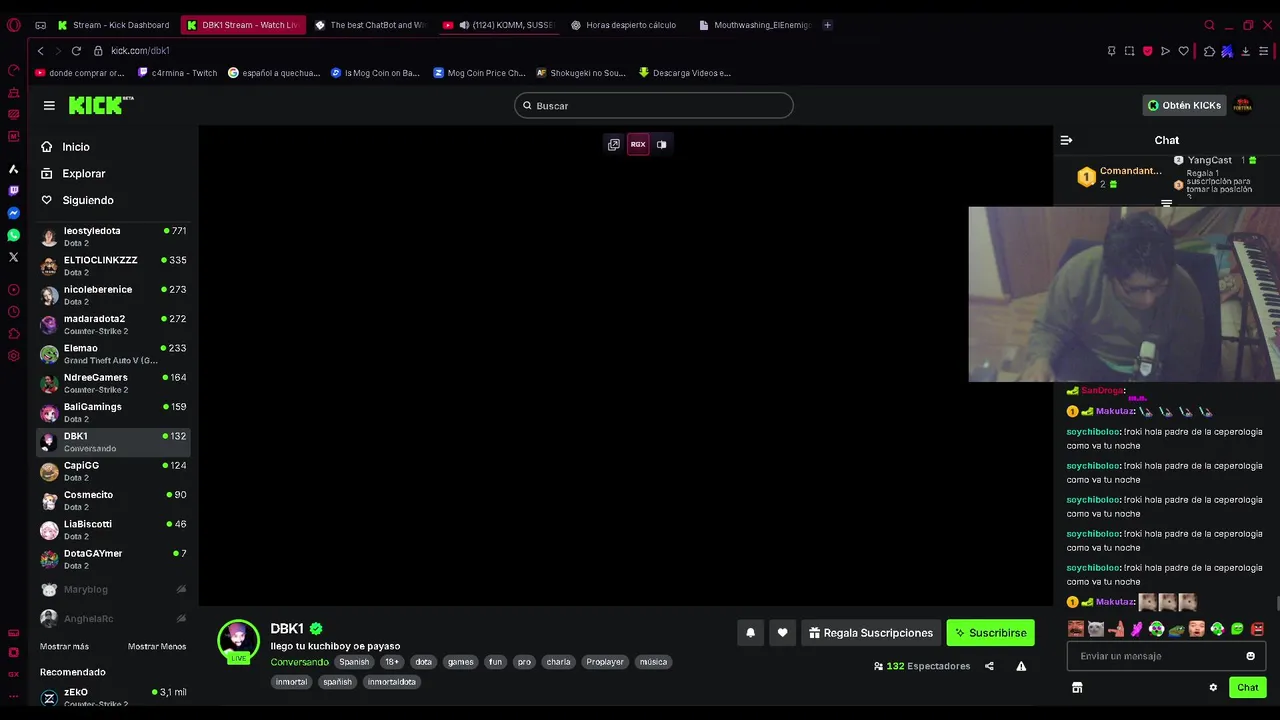Open the DBK1 streamer avatar

coord(238,640)
